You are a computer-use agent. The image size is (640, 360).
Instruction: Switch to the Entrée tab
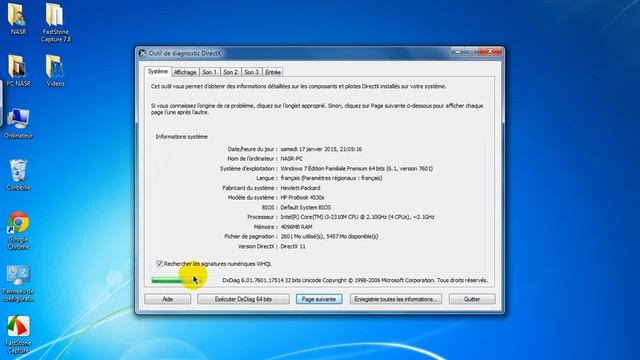[x=273, y=72]
